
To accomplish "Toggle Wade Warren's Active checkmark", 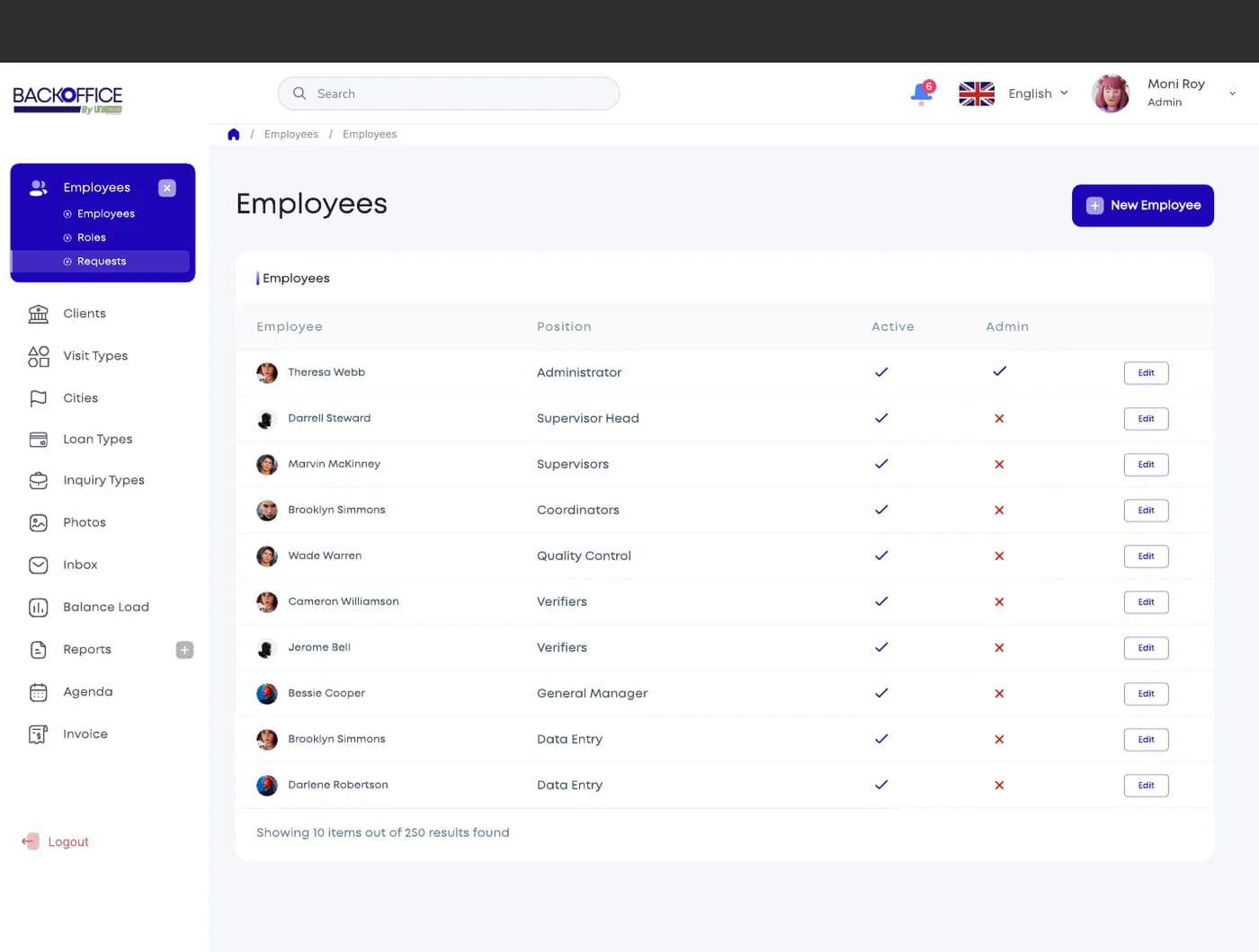I will [881, 556].
